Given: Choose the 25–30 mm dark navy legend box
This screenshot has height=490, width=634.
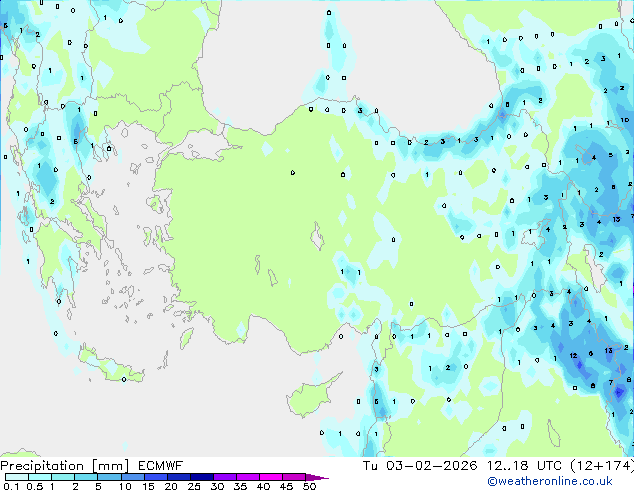Looking at the screenshot, I should point(201,477).
